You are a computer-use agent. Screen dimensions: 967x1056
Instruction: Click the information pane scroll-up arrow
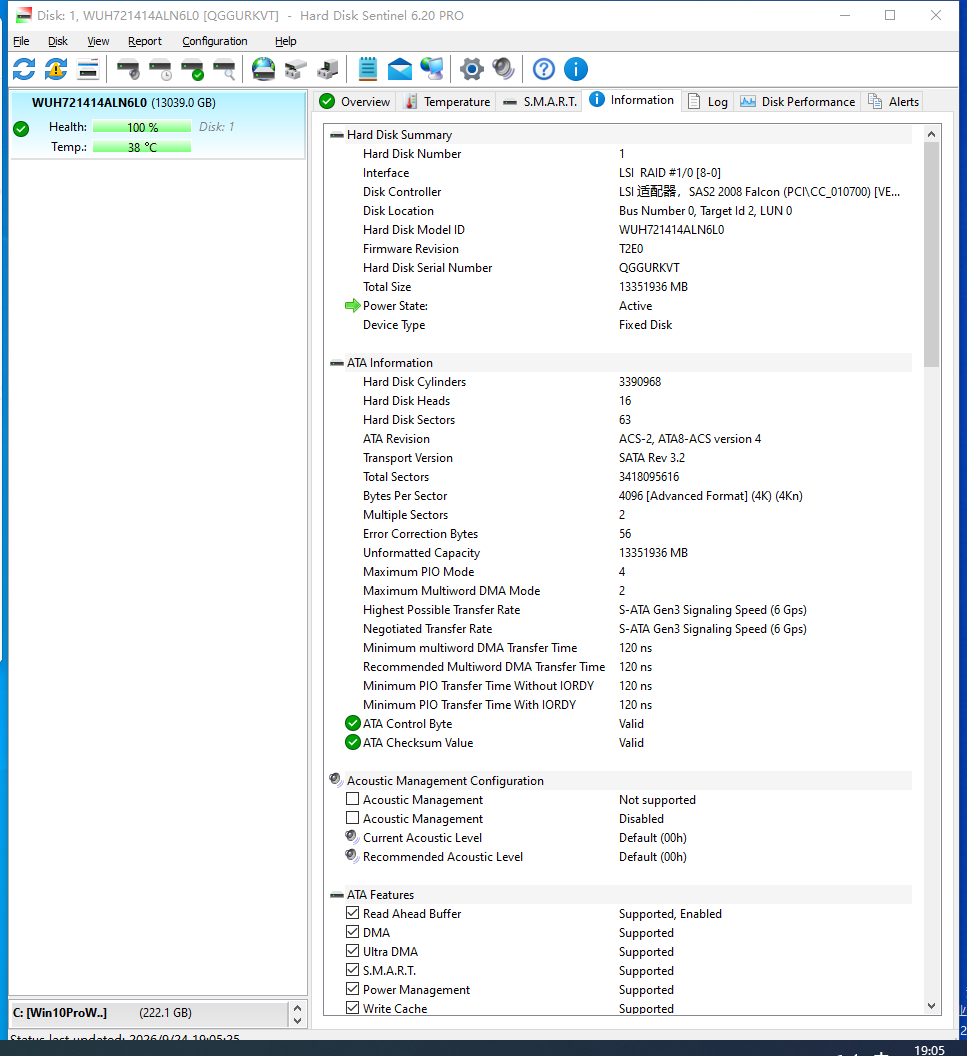pyautogui.click(x=931, y=134)
